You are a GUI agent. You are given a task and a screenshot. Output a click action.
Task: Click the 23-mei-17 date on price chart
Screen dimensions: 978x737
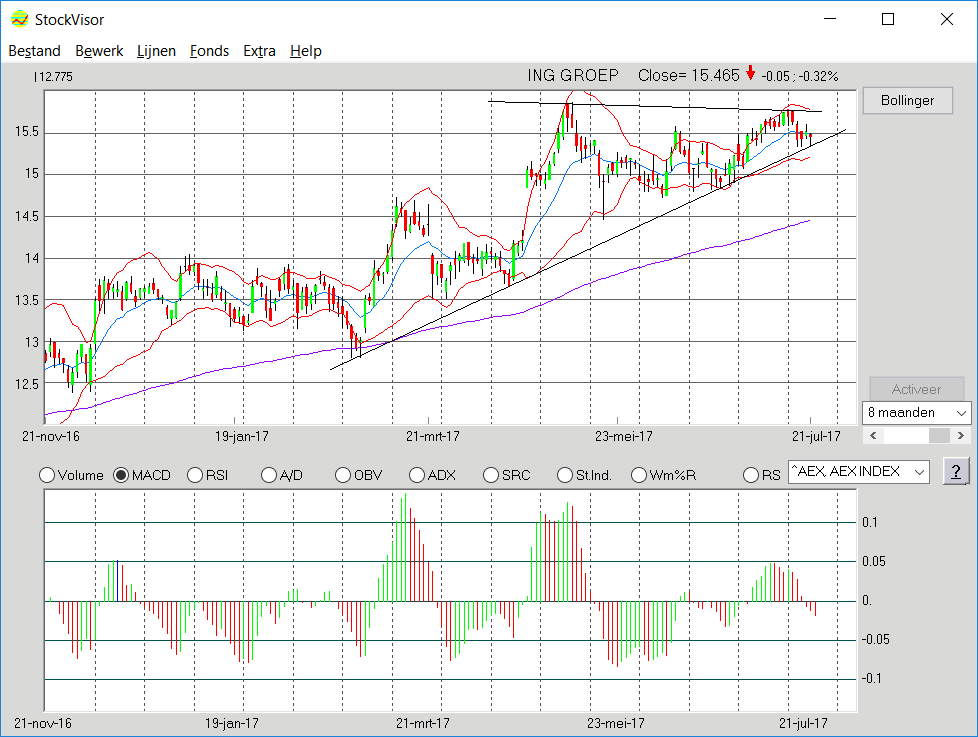[623, 436]
